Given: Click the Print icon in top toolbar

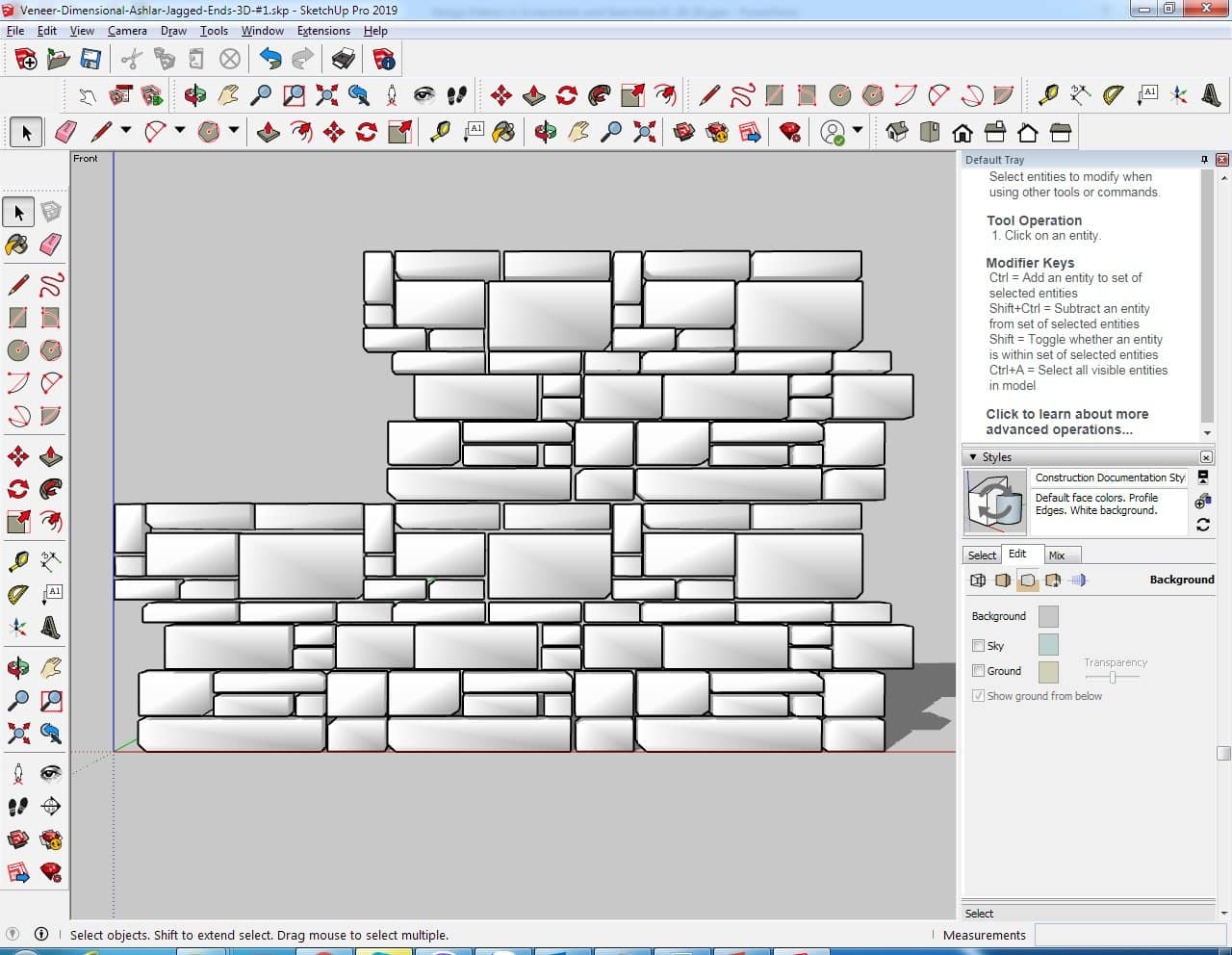Looking at the screenshot, I should [344, 60].
